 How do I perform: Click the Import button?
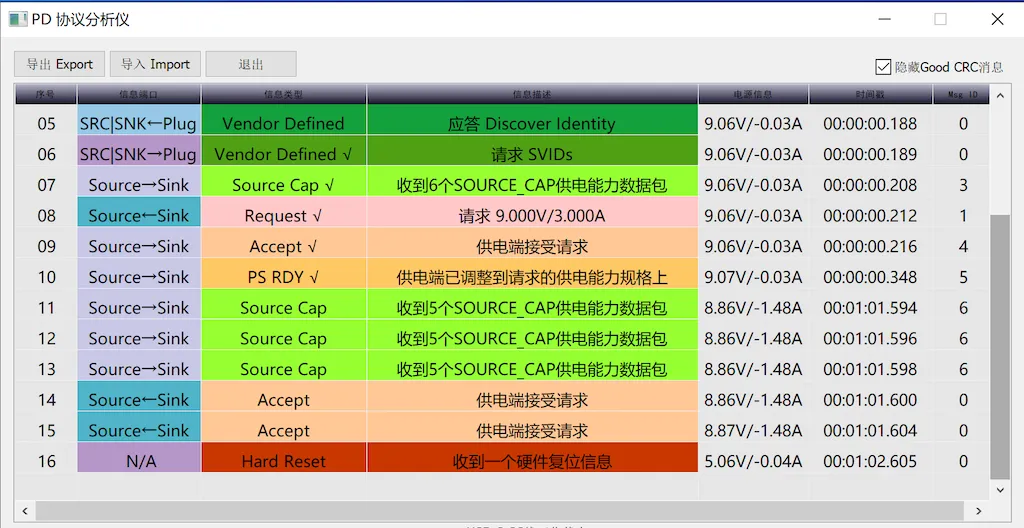click(155, 64)
